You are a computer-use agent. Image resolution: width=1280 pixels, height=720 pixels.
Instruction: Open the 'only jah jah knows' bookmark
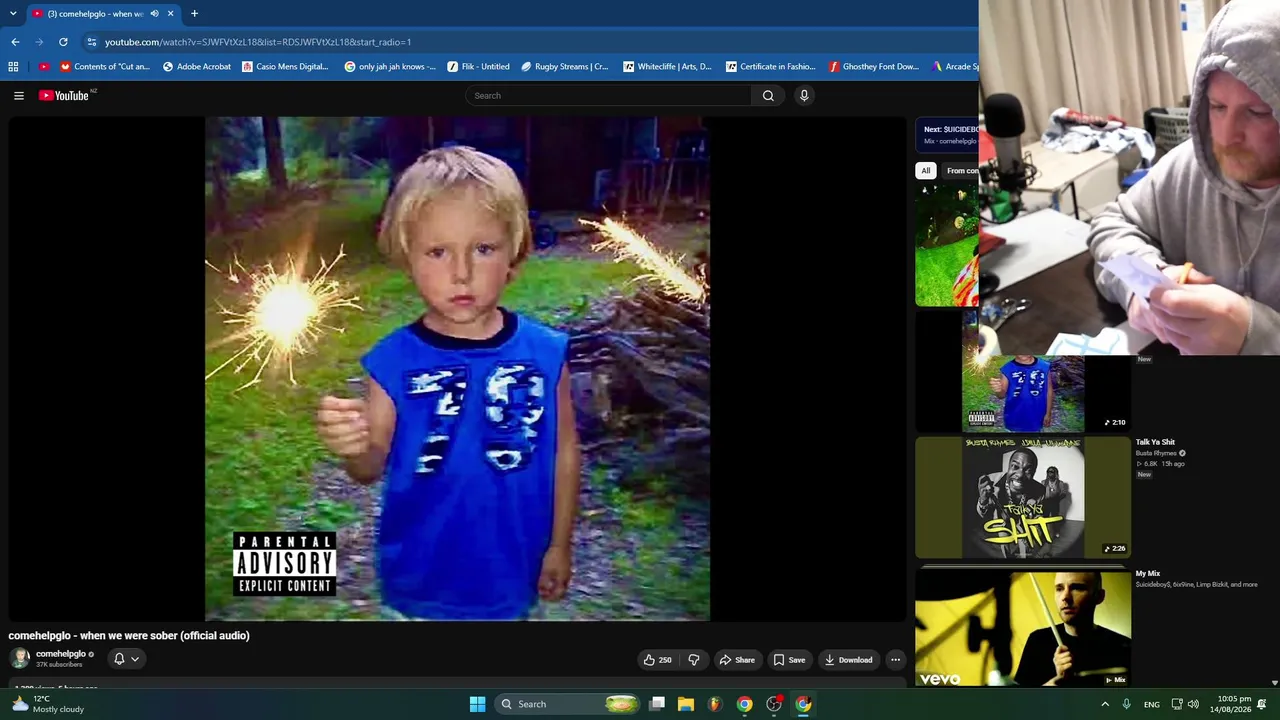390,67
